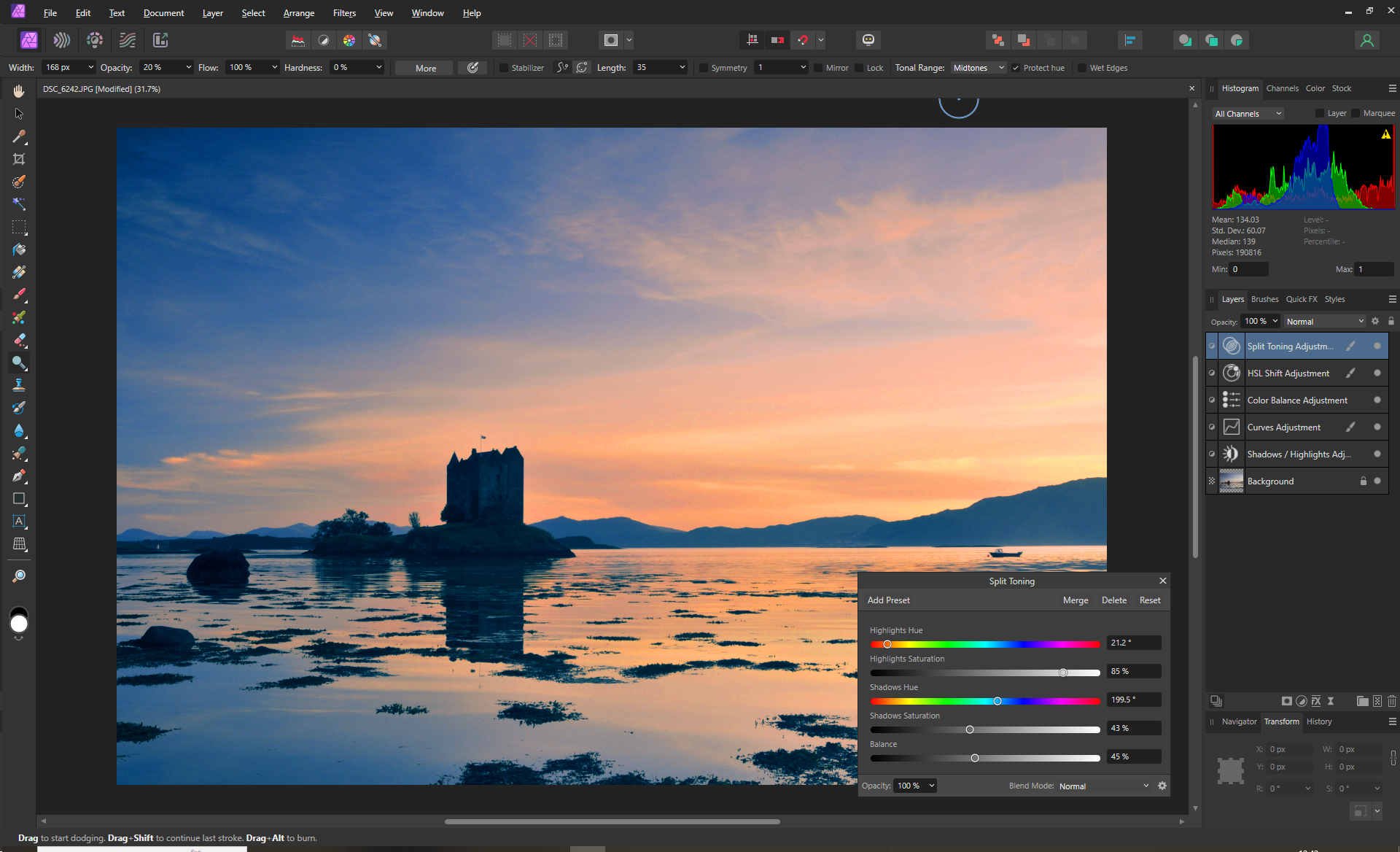Select the Zoom tool
1400x852 pixels.
pyautogui.click(x=19, y=576)
